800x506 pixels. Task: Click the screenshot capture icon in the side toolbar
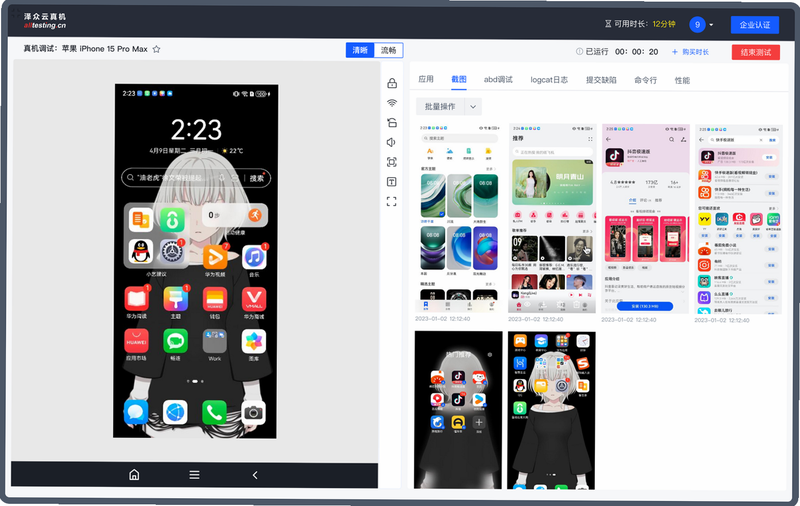(x=391, y=162)
